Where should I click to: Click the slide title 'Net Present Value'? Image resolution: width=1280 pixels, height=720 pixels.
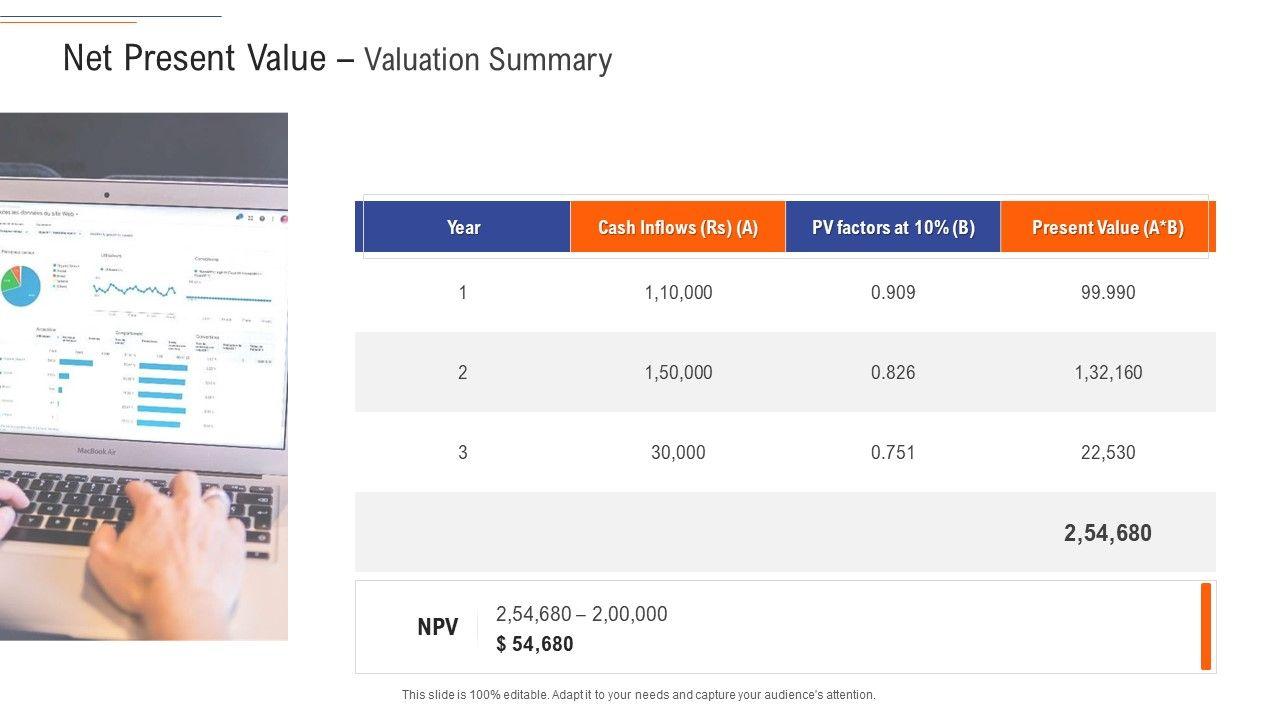click(x=194, y=58)
